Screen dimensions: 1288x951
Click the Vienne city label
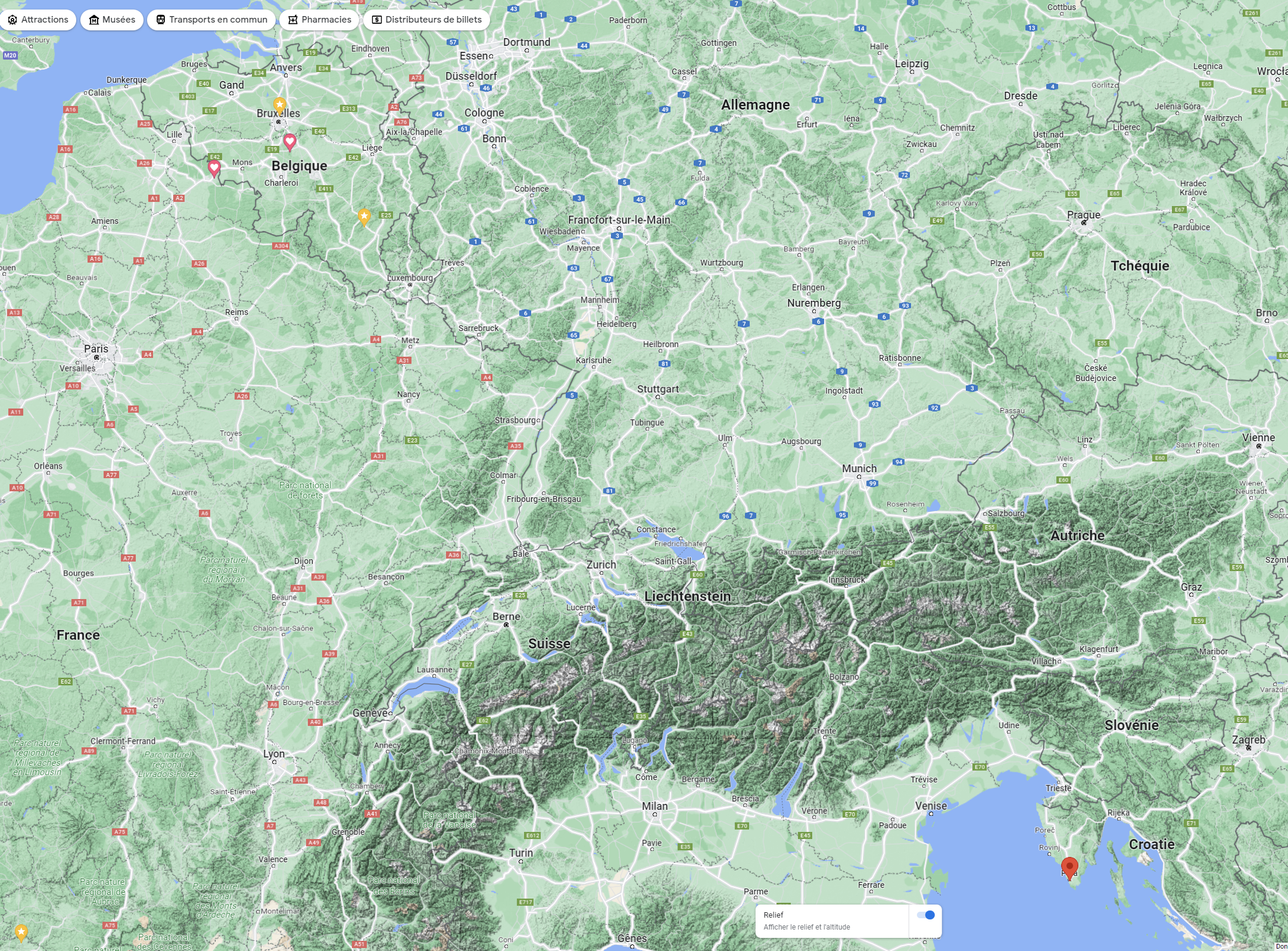[1258, 437]
